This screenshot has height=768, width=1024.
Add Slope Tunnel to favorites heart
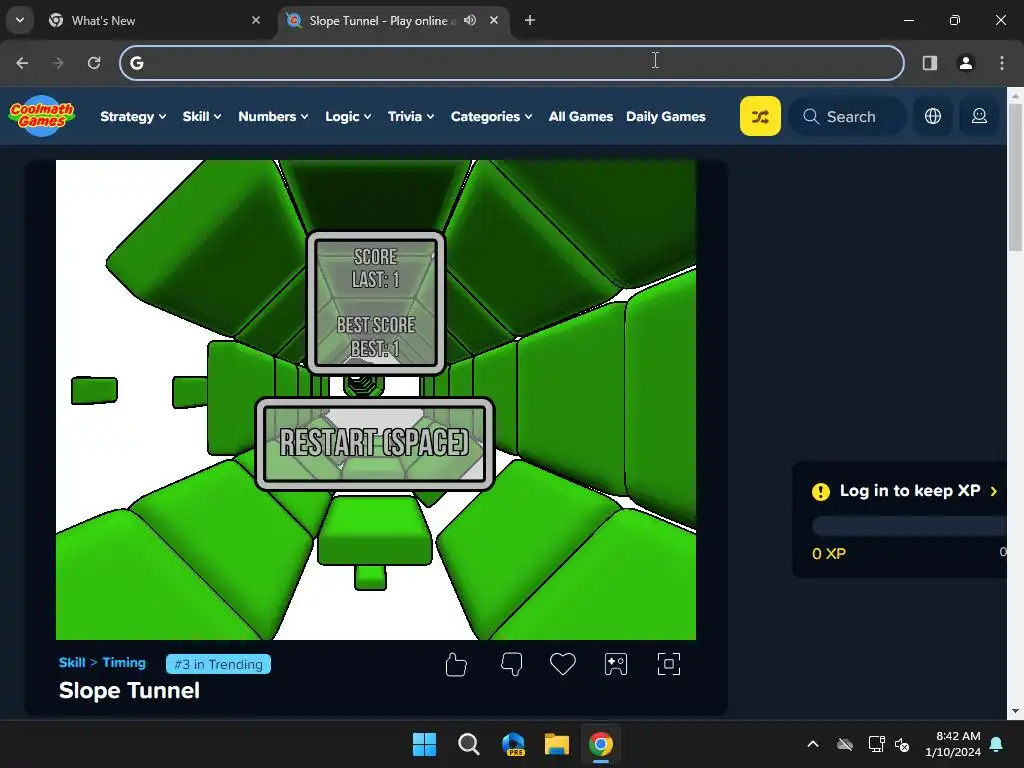click(x=563, y=664)
